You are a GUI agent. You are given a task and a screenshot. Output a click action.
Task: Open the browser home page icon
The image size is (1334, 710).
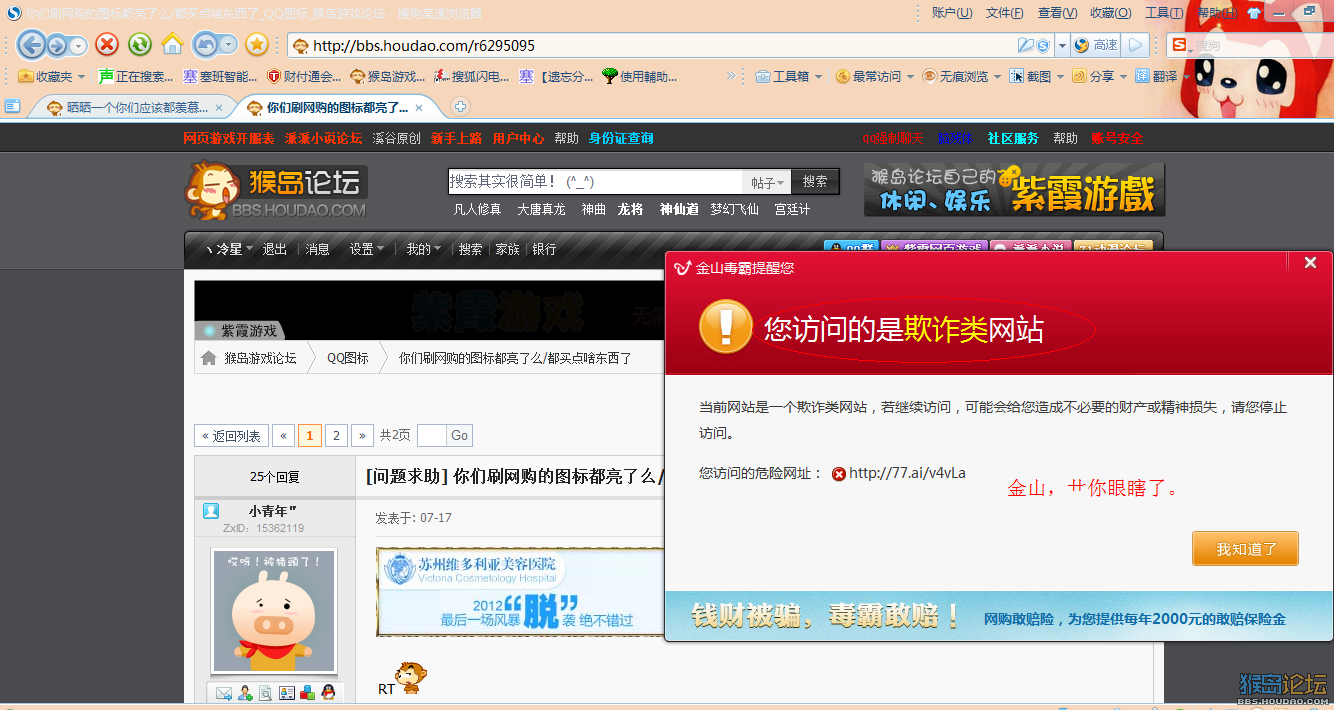(172, 44)
